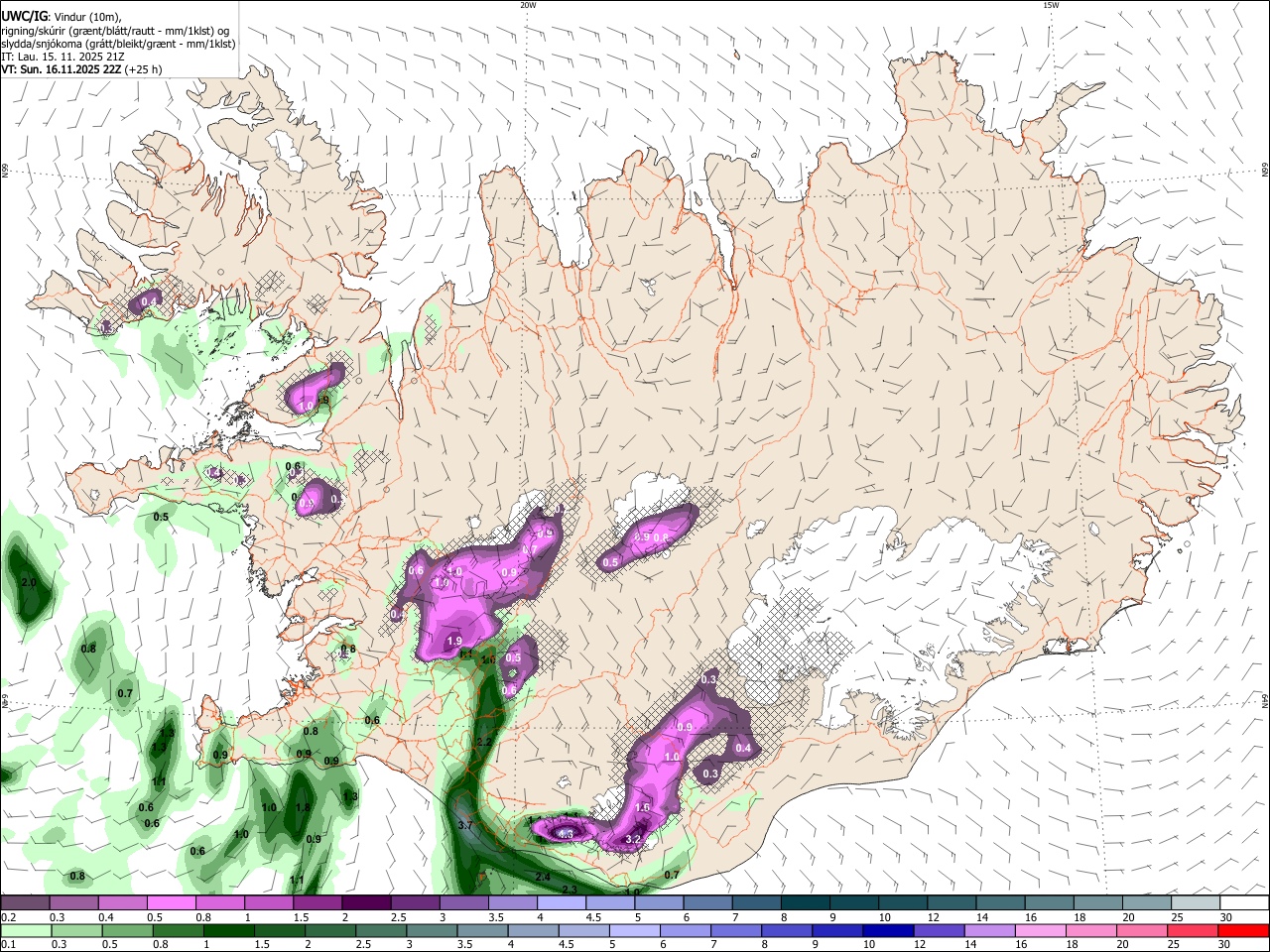Click the lower legend swatch between 1 and 1.5
1270x952 pixels.
tap(226, 931)
